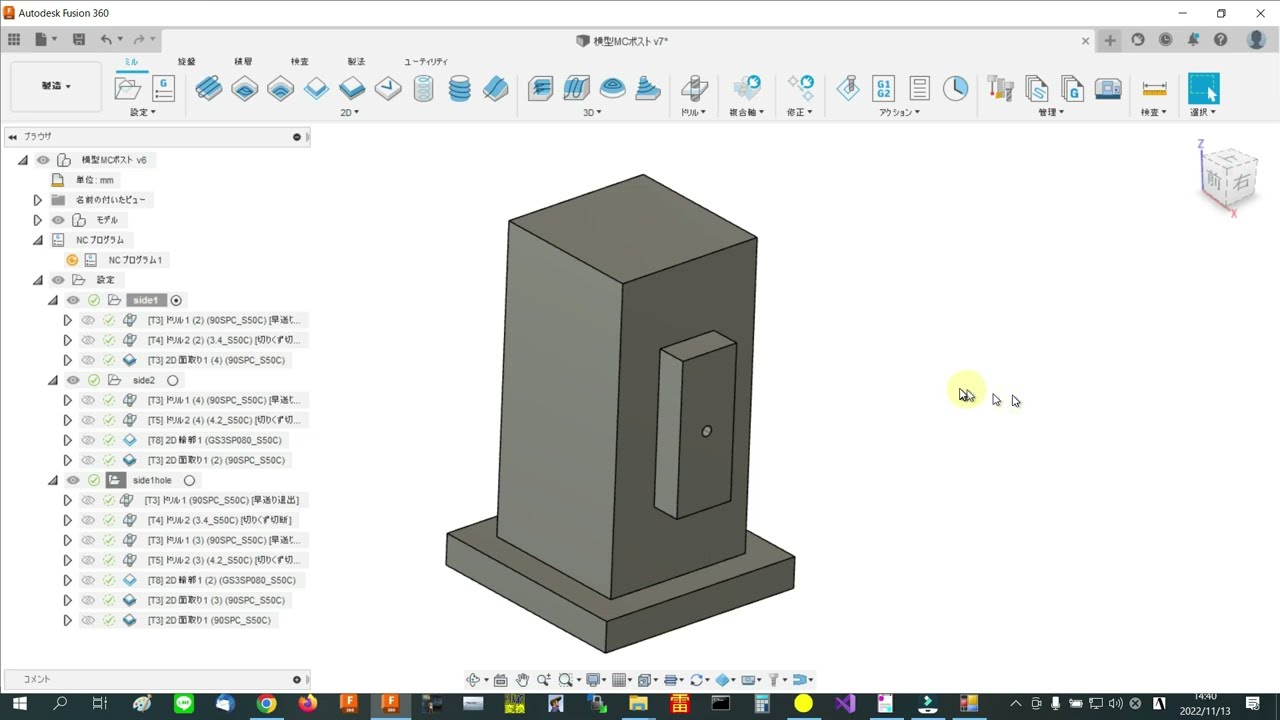Screen dimensions: 1280x720
Task: Collapse the side2 setup tree node
Action: 53,380
